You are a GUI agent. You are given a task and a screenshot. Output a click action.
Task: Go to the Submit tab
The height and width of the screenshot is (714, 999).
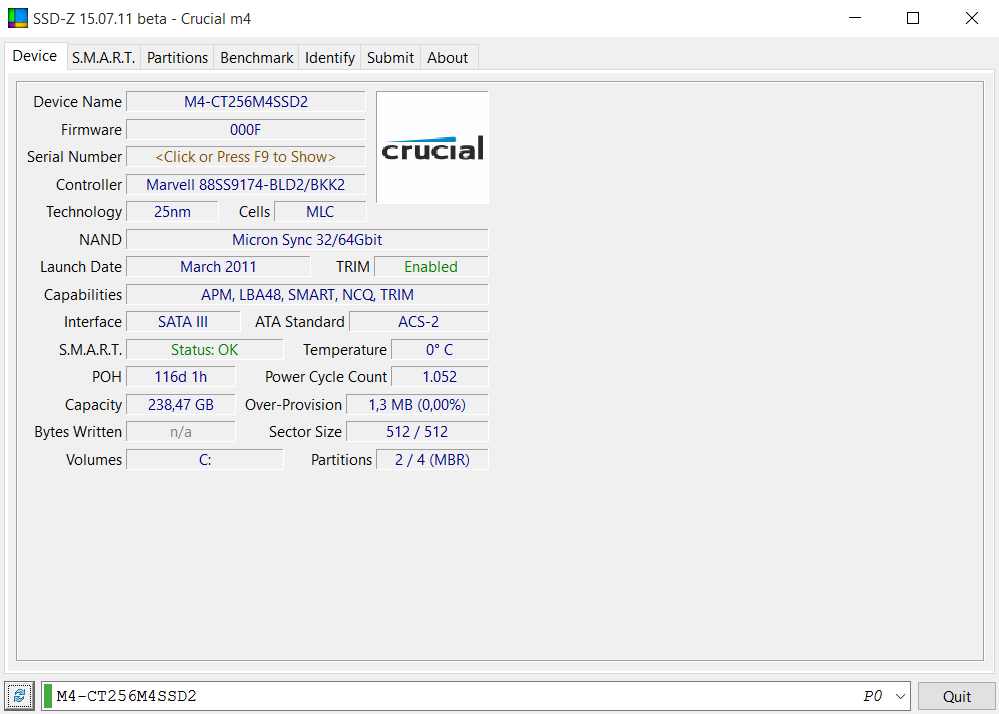(390, 58)
